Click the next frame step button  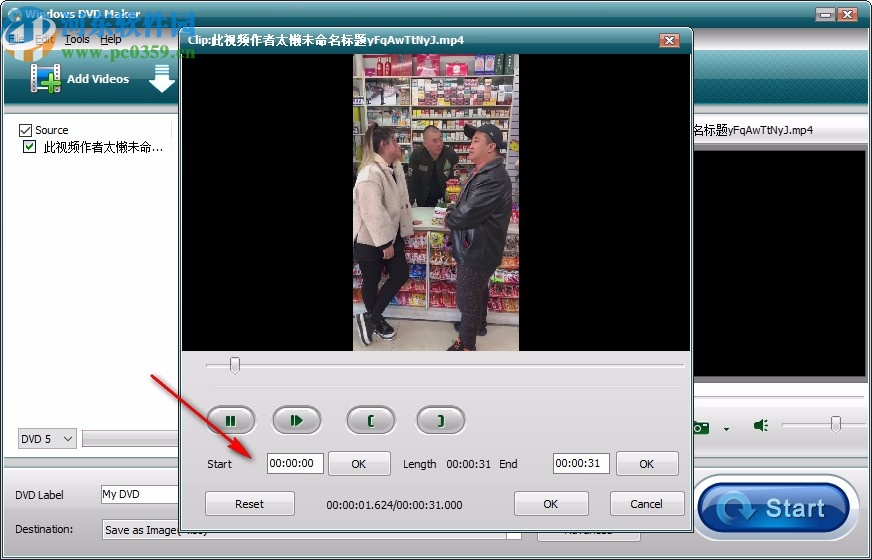(x=297, y=420)
